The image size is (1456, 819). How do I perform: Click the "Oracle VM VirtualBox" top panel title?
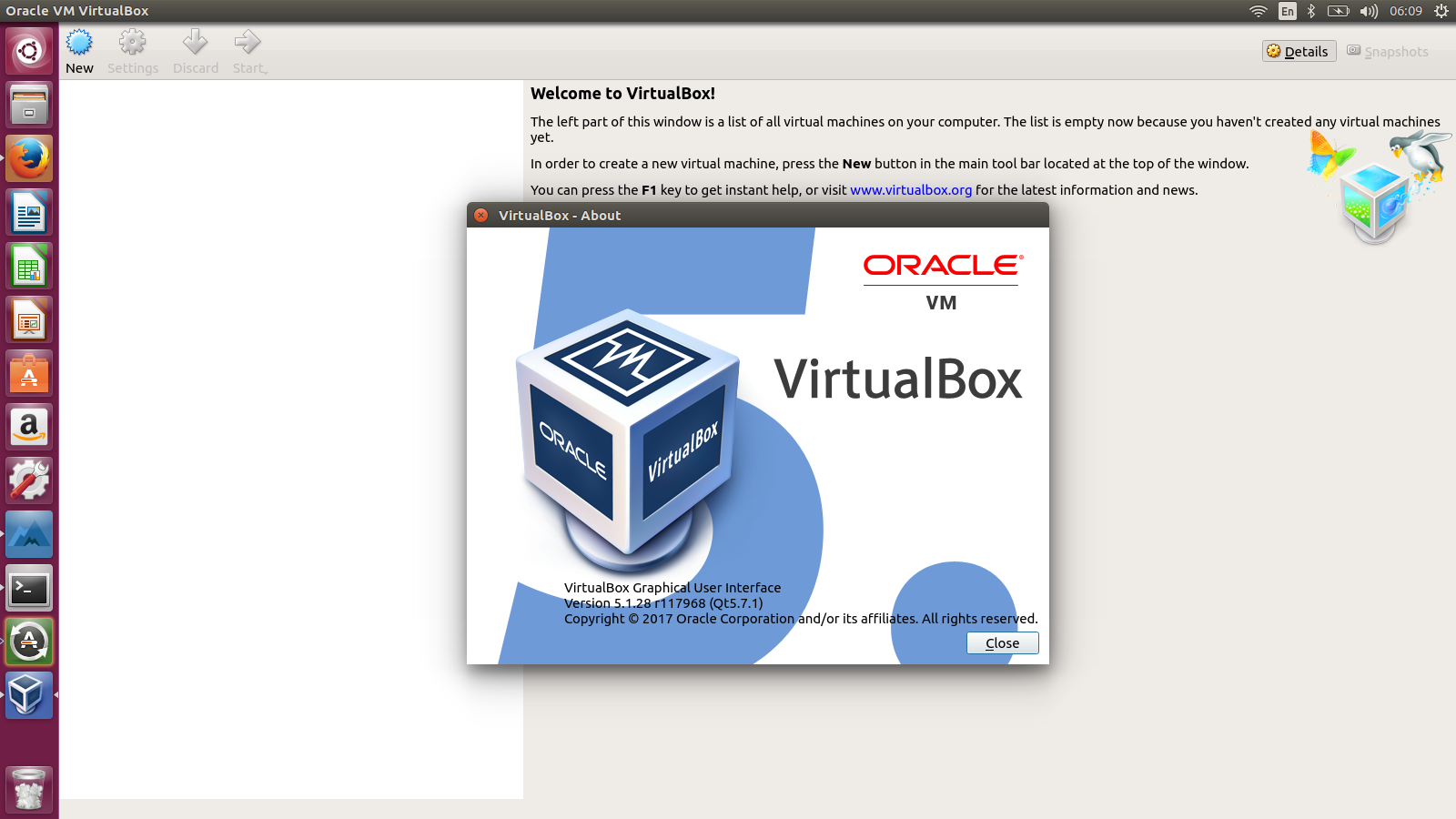(77, 11)
